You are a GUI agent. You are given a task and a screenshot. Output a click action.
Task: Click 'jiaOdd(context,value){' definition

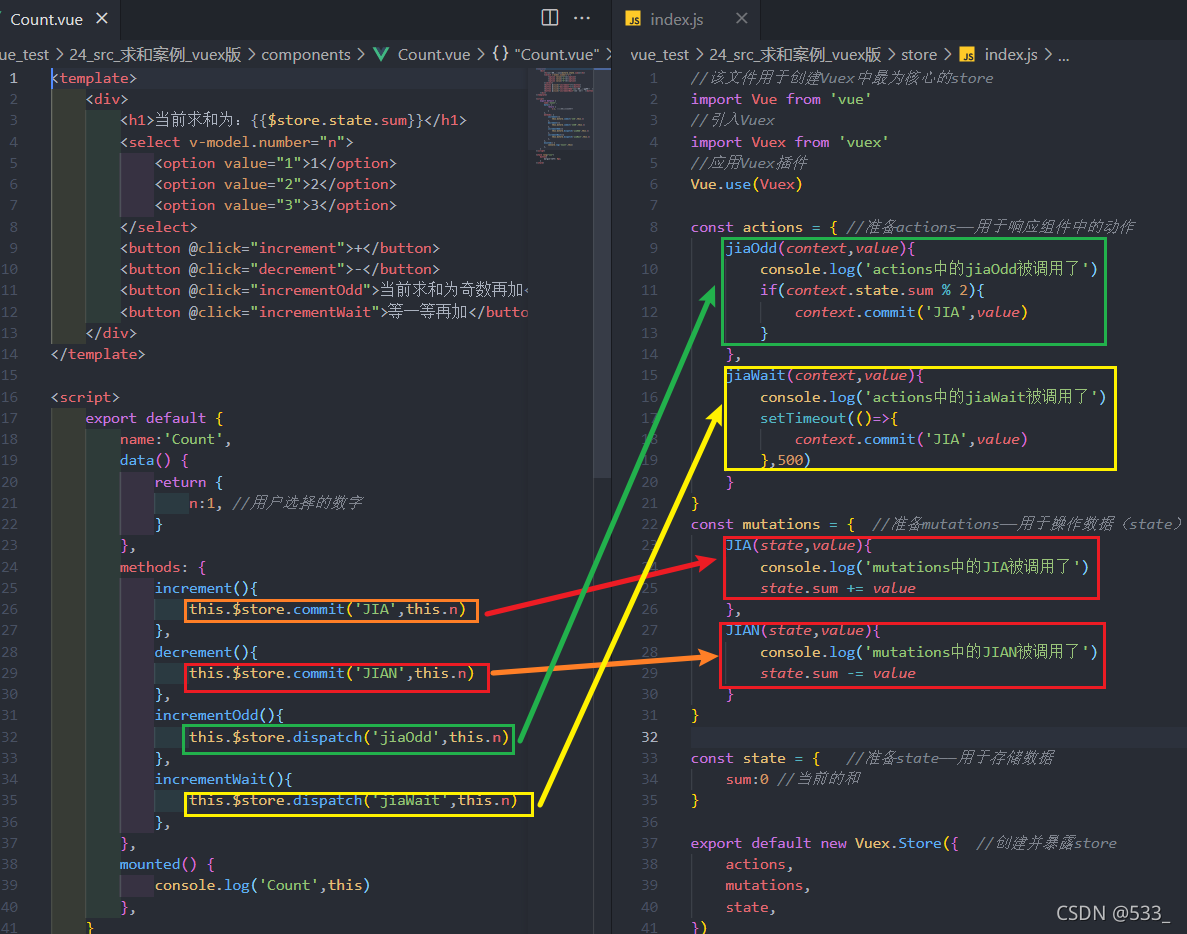point(821,248)
